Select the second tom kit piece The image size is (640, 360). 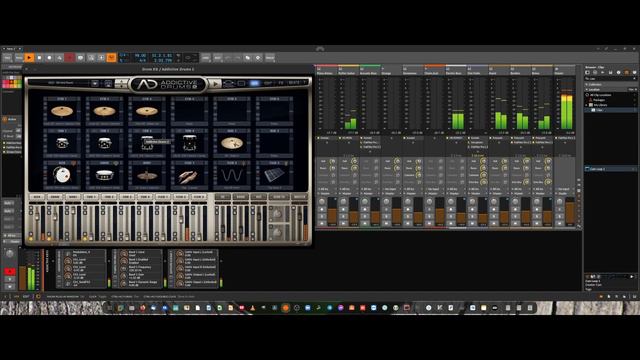[104, 143]
